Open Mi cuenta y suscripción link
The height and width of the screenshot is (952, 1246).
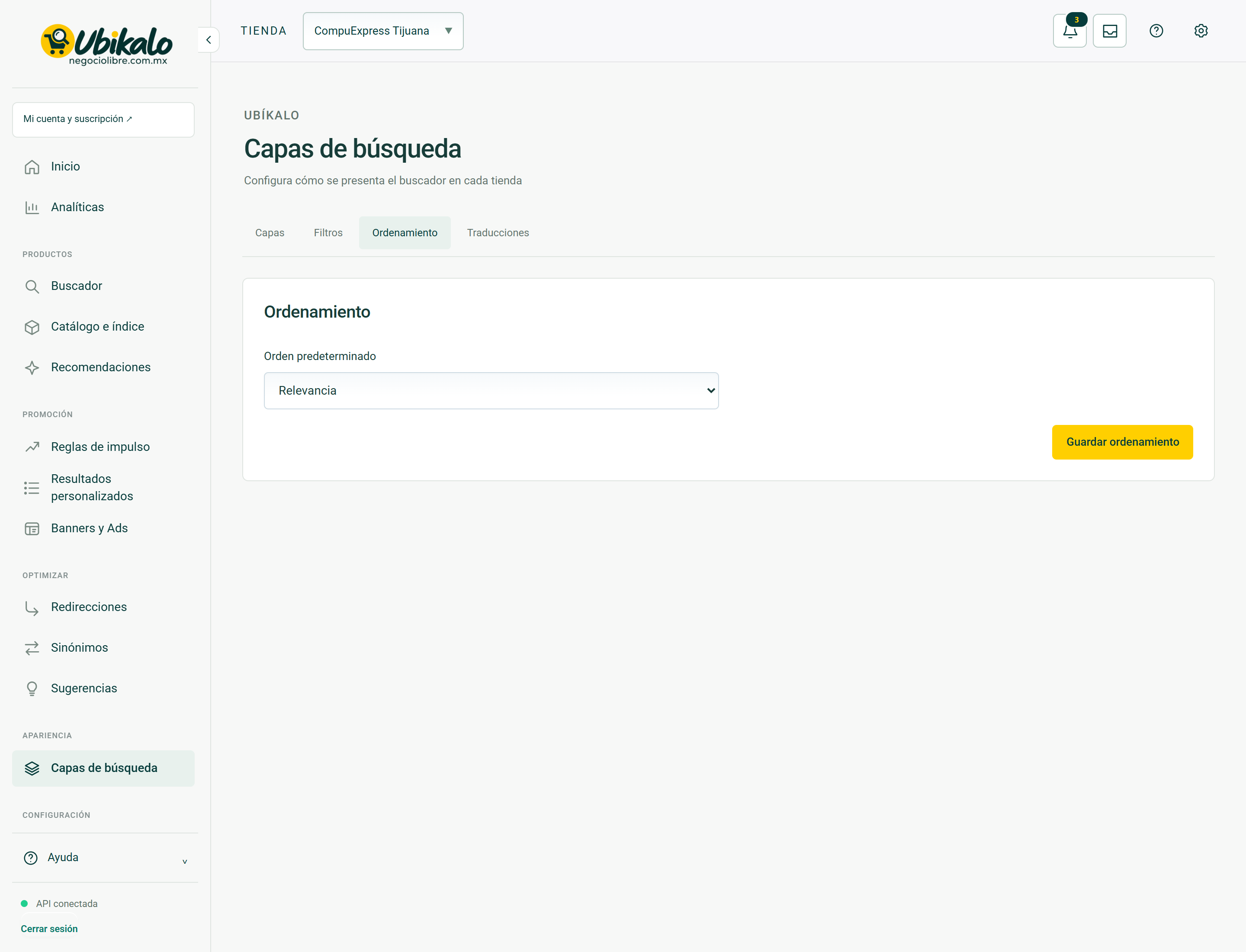coord(103,119)
